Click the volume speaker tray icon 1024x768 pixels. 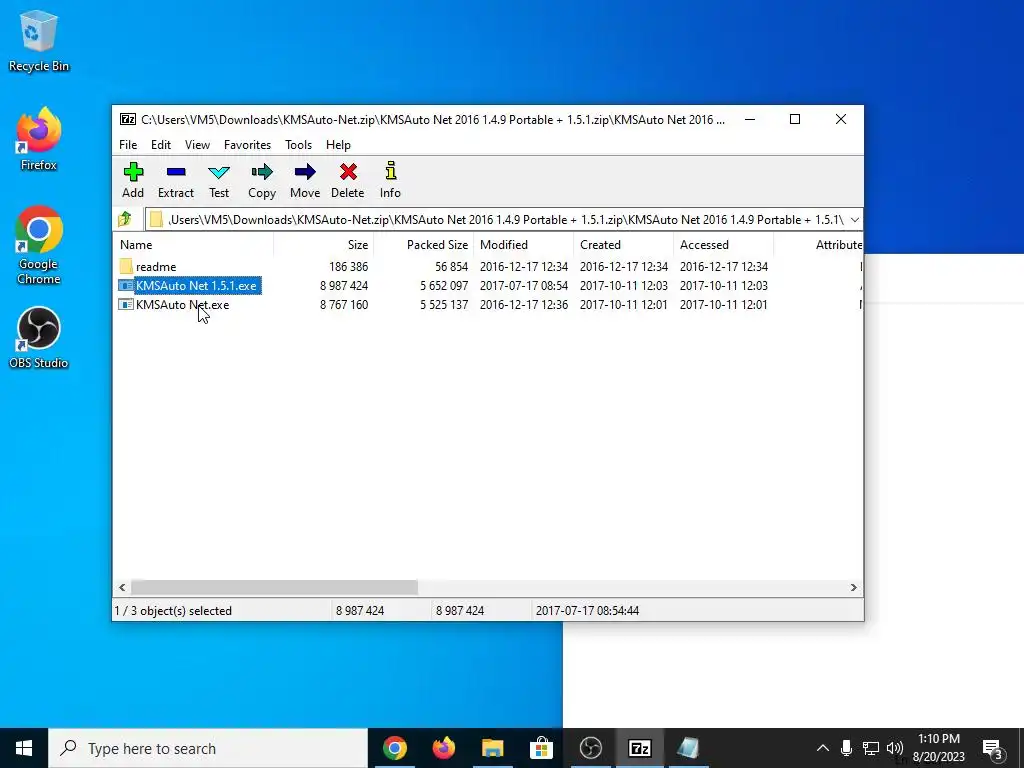click(x=895, y=748)
